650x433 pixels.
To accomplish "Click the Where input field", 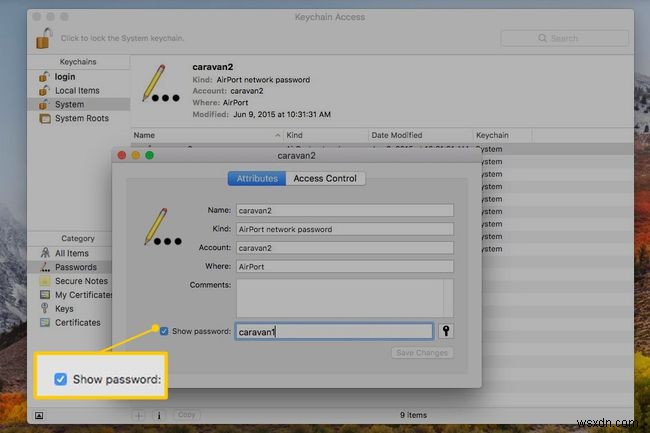I will tap(345, 266).
